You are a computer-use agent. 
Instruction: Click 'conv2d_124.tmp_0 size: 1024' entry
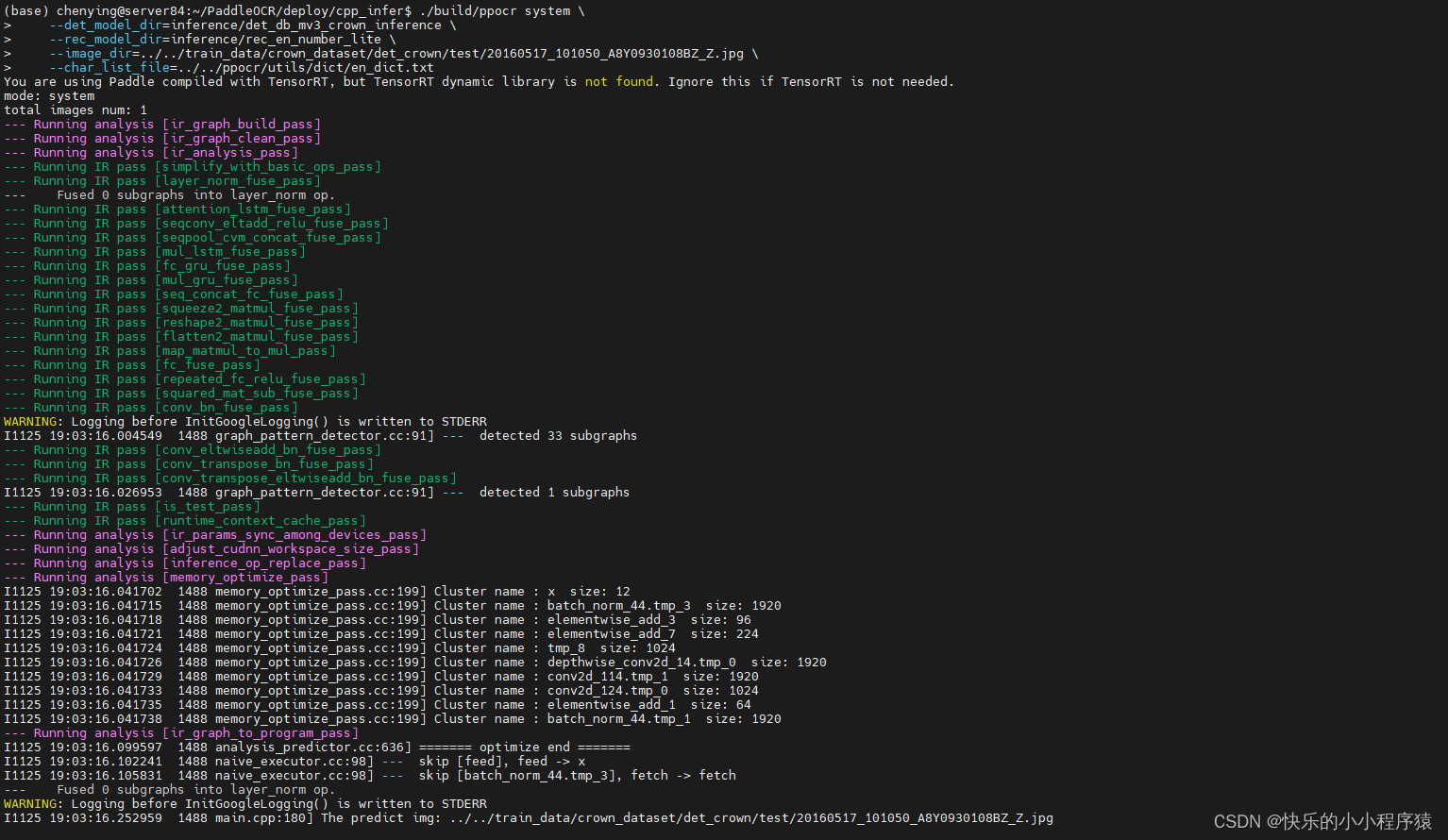pos(653,691)
